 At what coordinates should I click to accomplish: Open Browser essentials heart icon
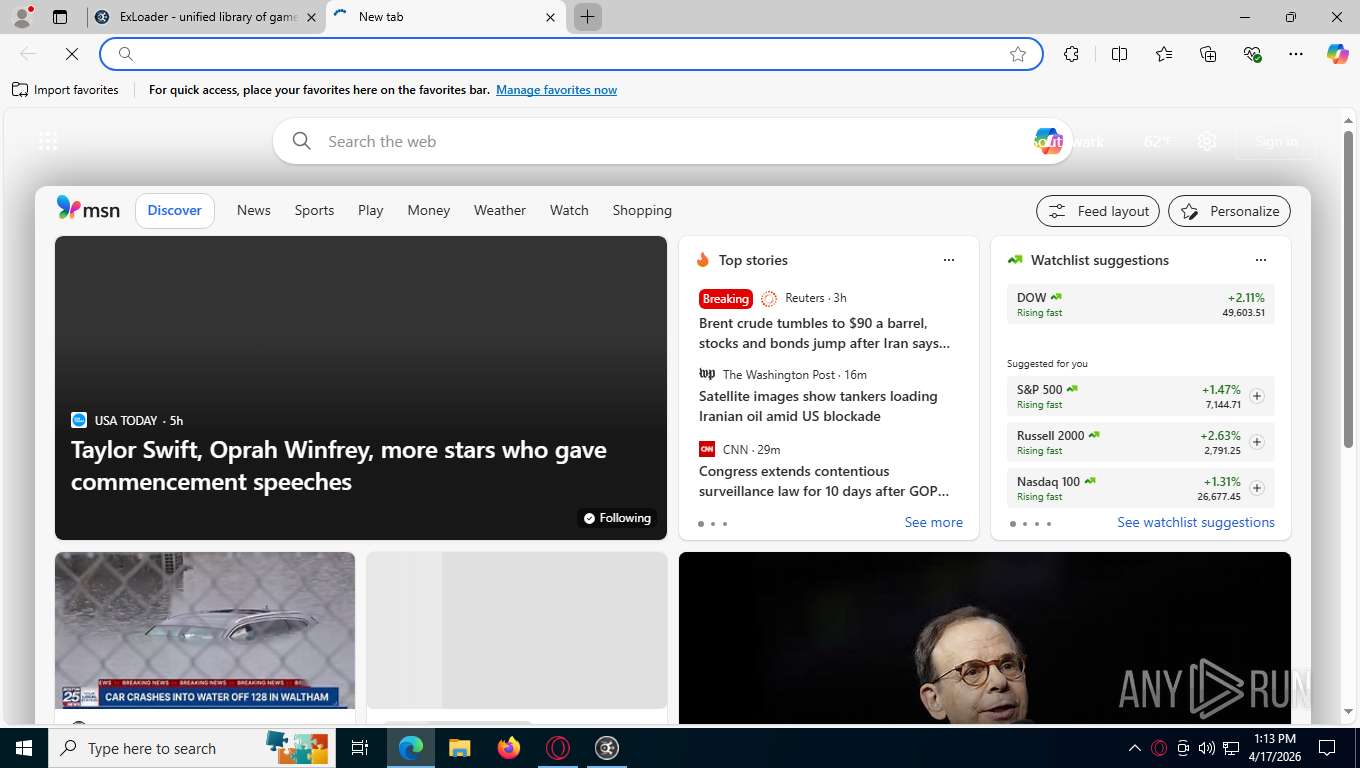1252,54
